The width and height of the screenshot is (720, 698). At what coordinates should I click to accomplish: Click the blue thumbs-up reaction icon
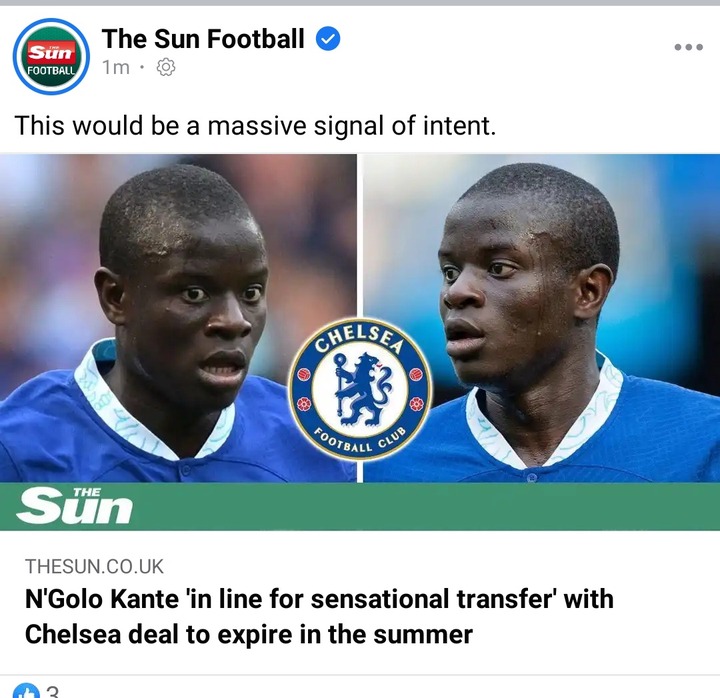point(26,691)
